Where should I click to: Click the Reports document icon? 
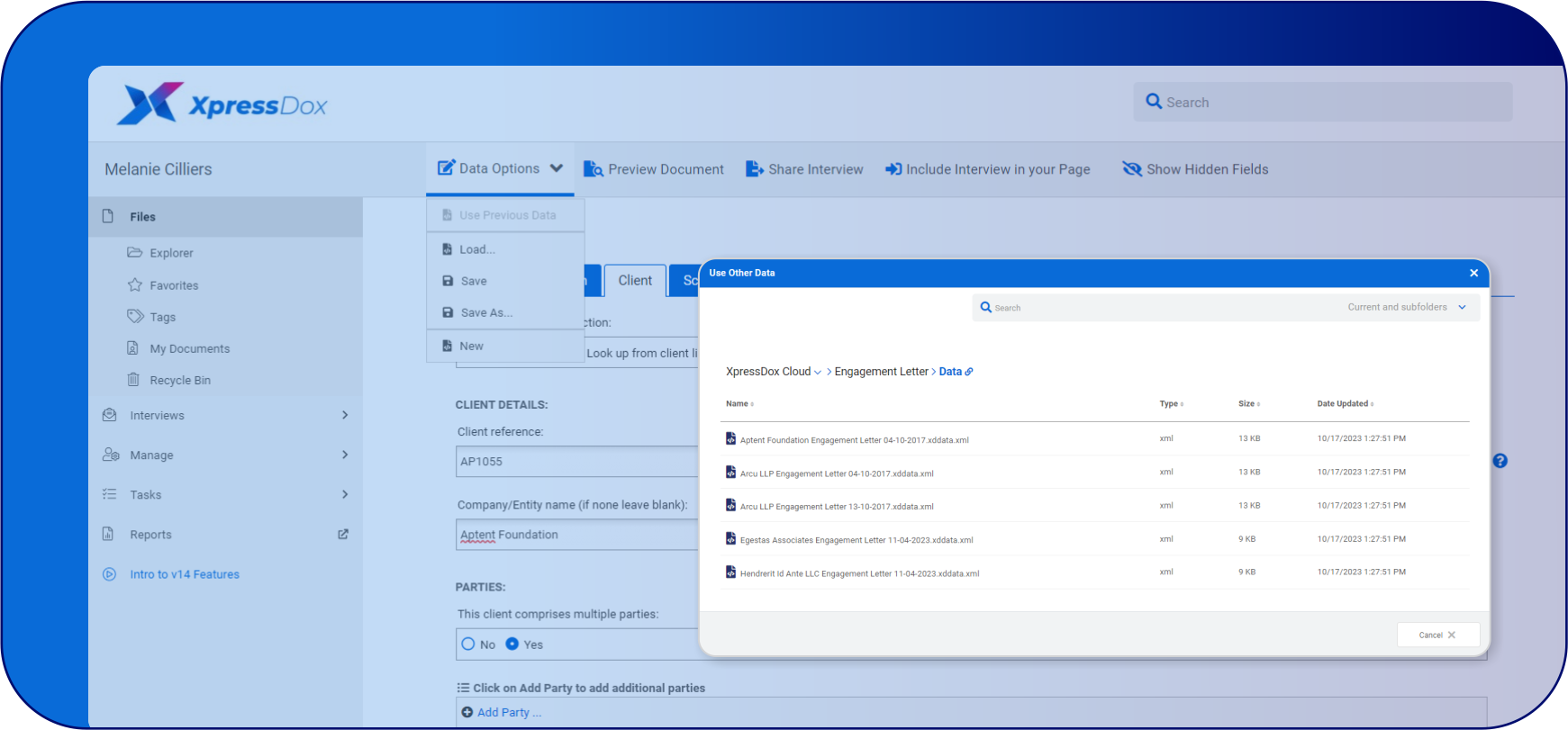(108, 534)
